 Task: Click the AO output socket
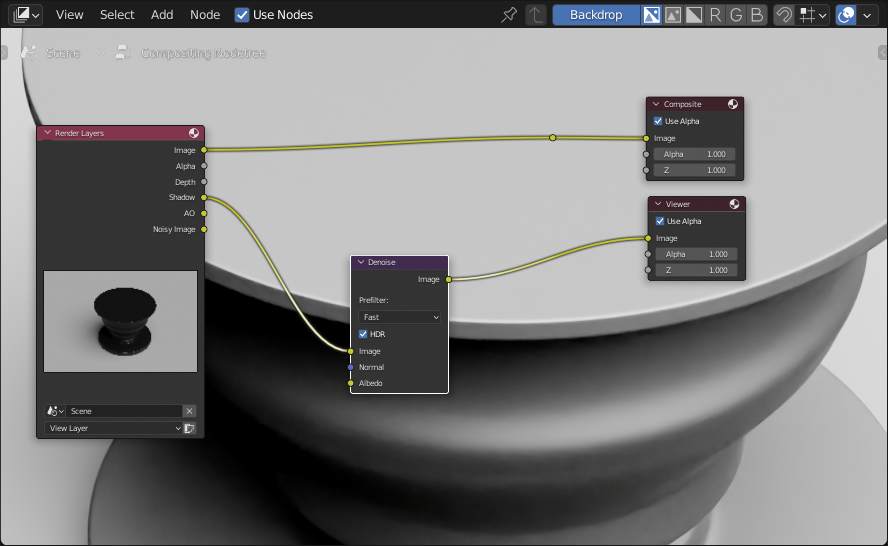pyautogui.click(x=204, y=214)
